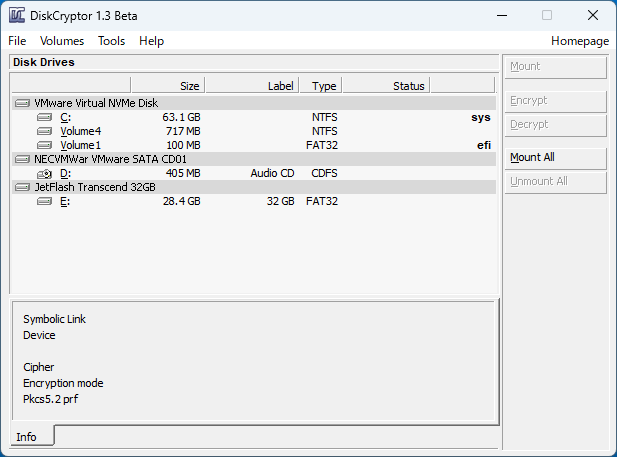The image size is (617, 457).
Task: Open the File menu
Action: coord(17,41)
